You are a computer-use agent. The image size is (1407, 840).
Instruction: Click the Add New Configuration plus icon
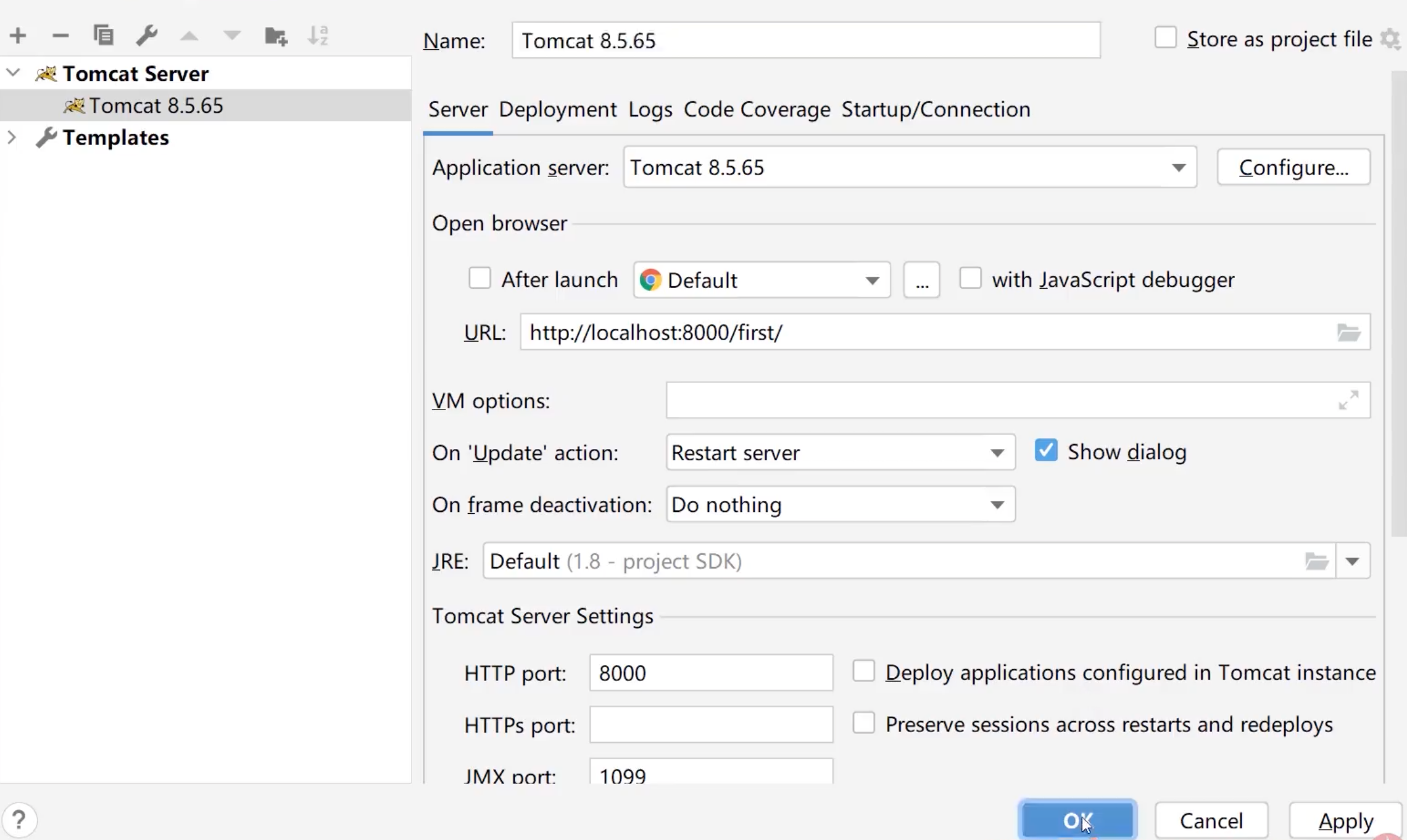tap(18, 36)
